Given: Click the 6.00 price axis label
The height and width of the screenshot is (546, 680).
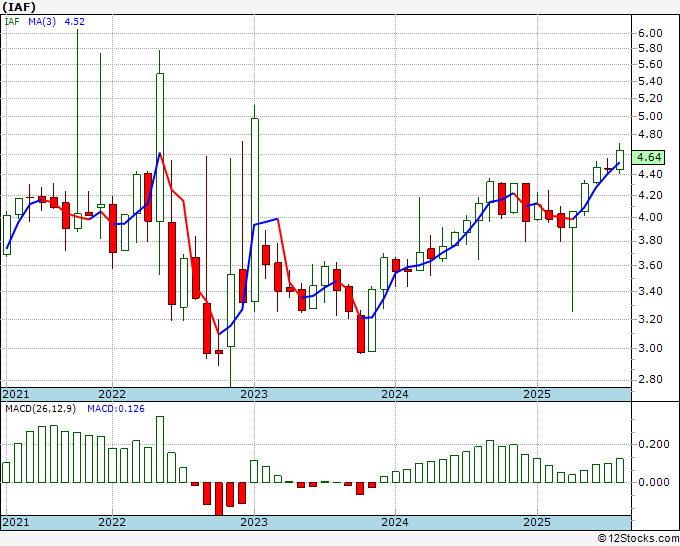Looking at the screenshot, I should click(x=650, y=33).
